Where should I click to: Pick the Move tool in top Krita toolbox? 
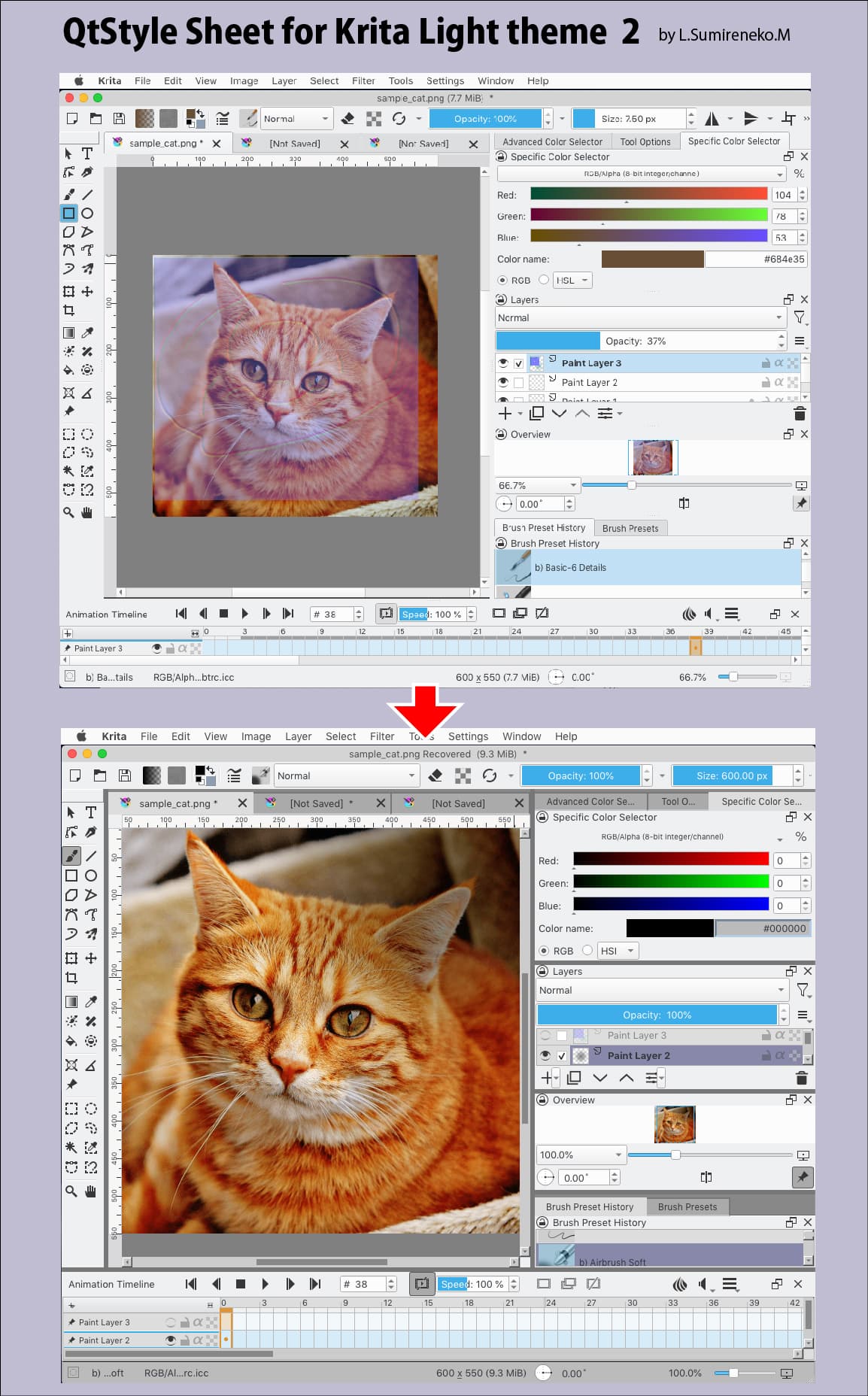click(x=87, y=291)
